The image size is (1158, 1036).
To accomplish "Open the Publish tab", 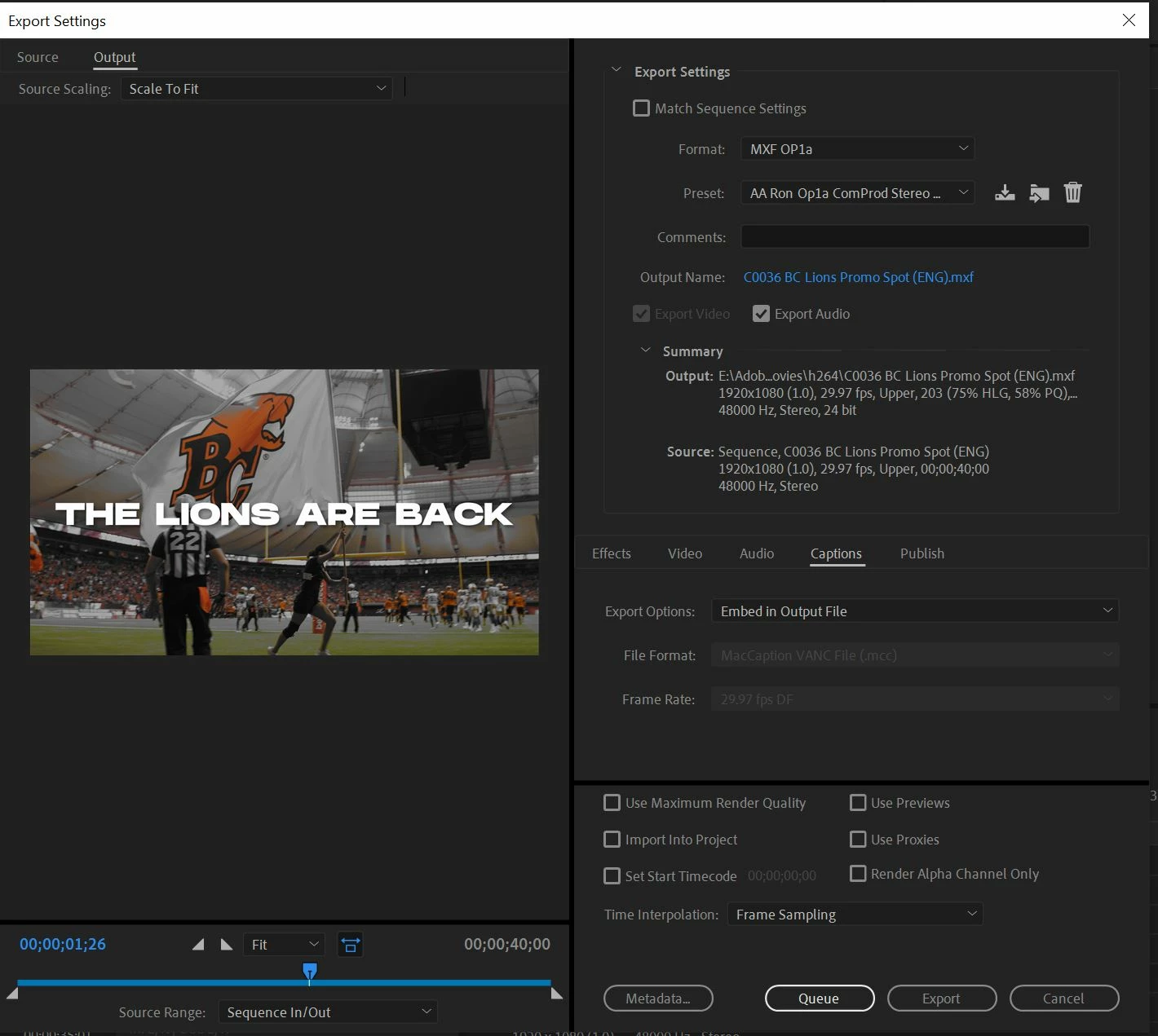I will point(922,553).
